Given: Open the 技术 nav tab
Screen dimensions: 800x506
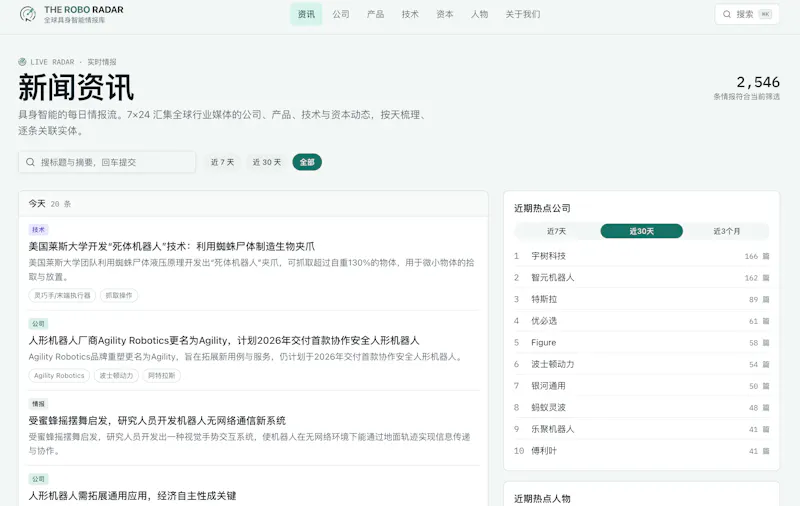Looking at the screenshot, I should (410, 14).
